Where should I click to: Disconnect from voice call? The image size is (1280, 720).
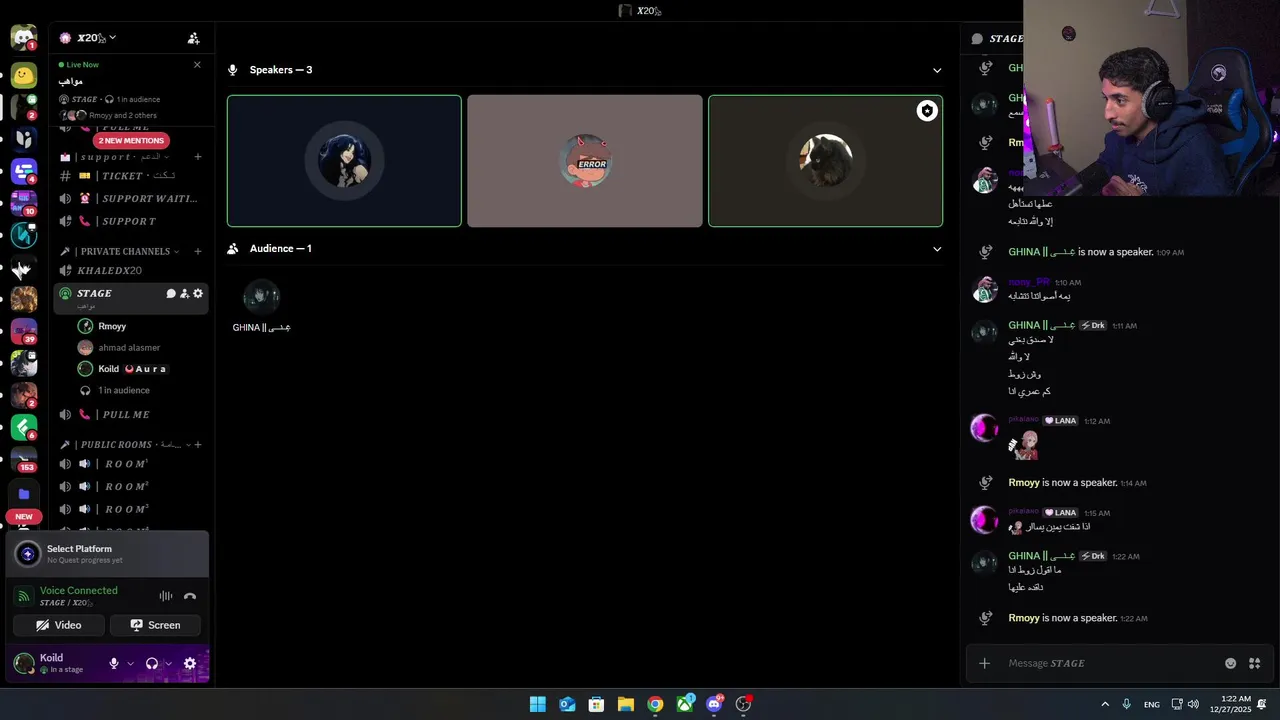(190, 596)
